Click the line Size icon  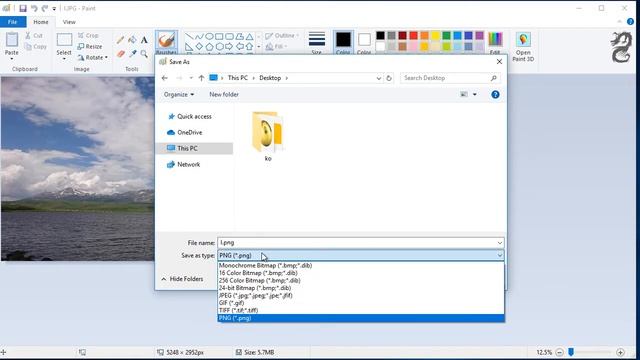tap(317, 40)
